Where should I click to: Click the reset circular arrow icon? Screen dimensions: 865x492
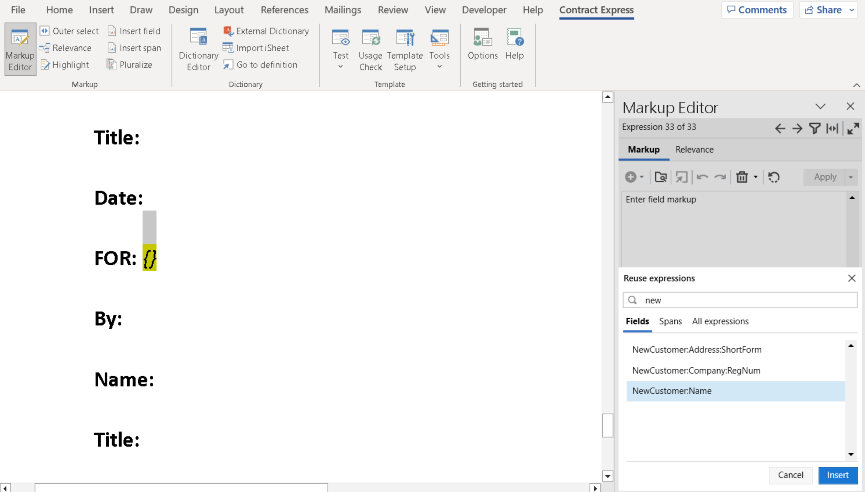point(774,177)
